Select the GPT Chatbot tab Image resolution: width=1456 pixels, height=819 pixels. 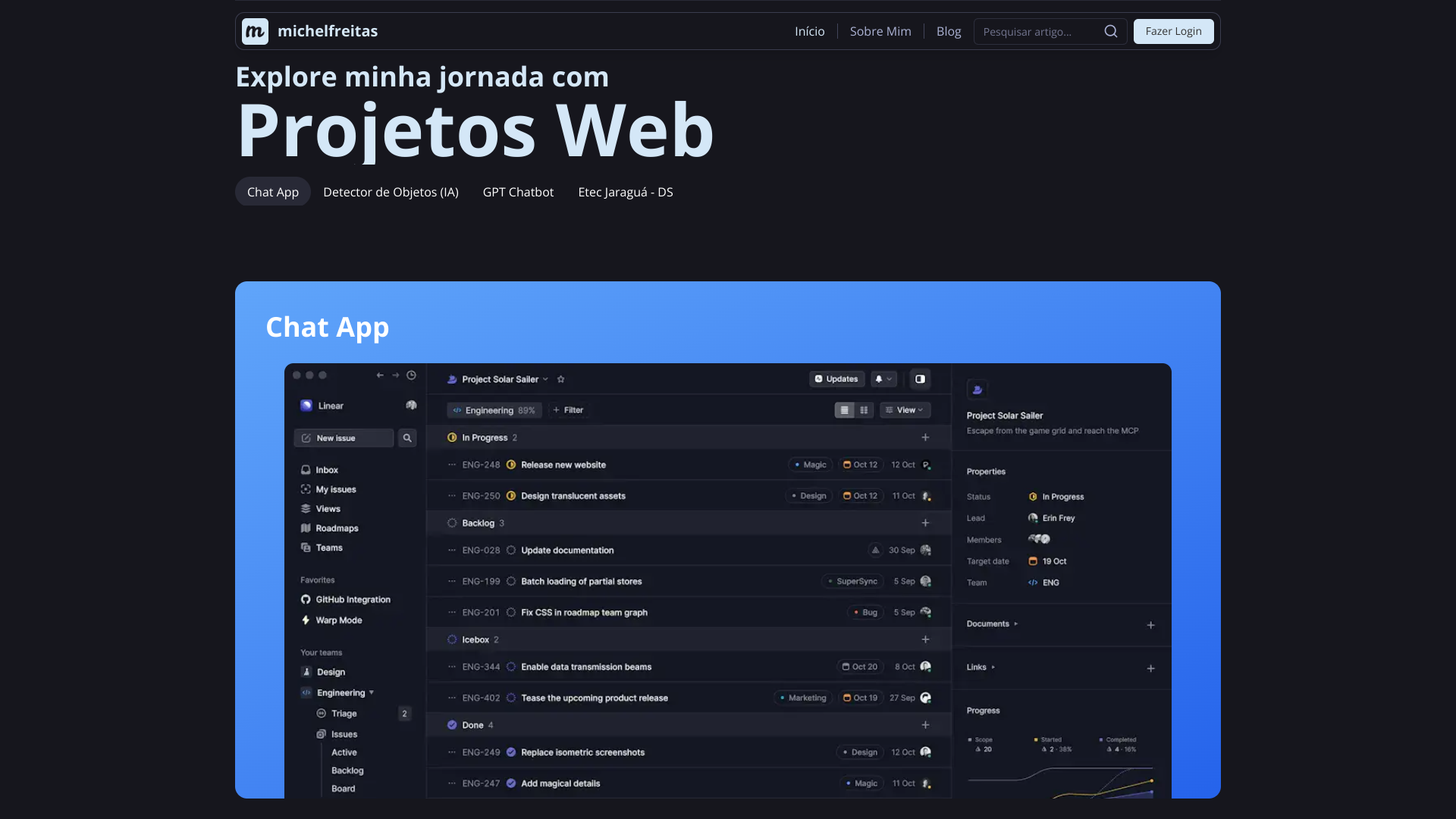pos(518,192)
